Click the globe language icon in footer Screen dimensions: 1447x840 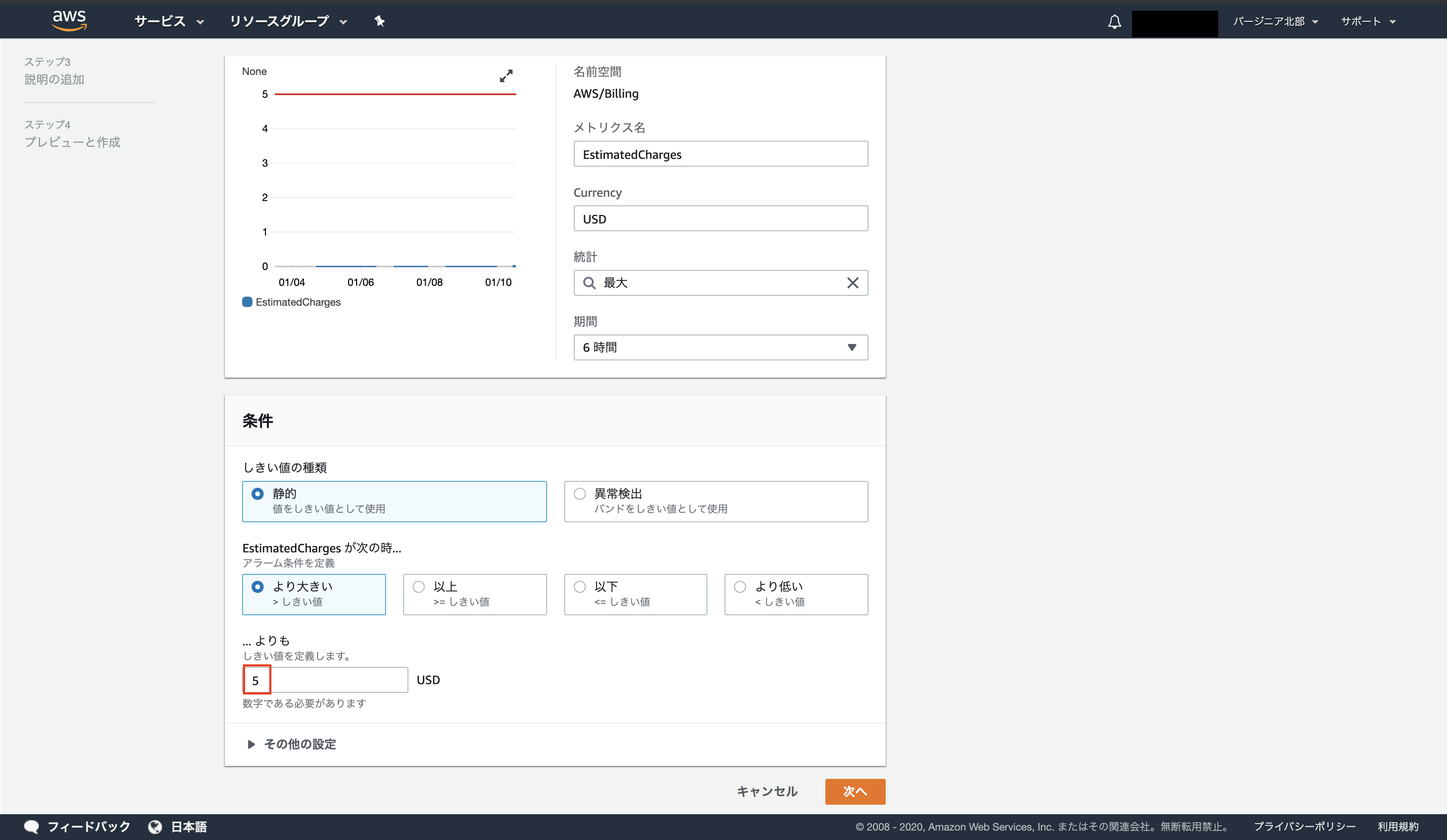point(155,826)
